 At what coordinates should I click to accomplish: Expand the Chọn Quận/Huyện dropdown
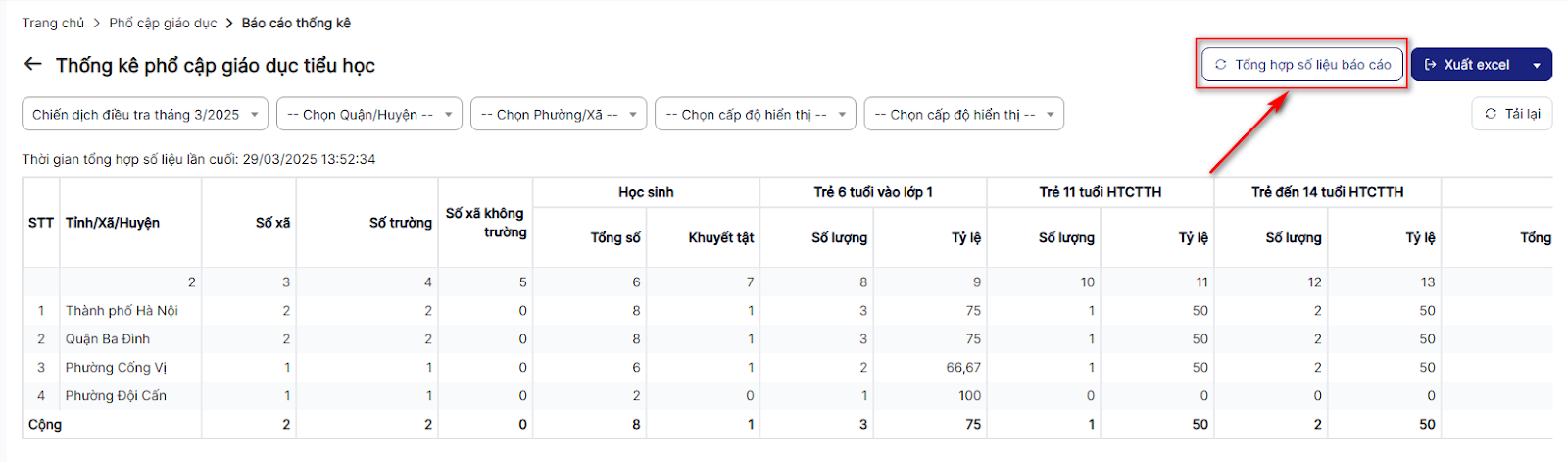(x=368, y=115)
